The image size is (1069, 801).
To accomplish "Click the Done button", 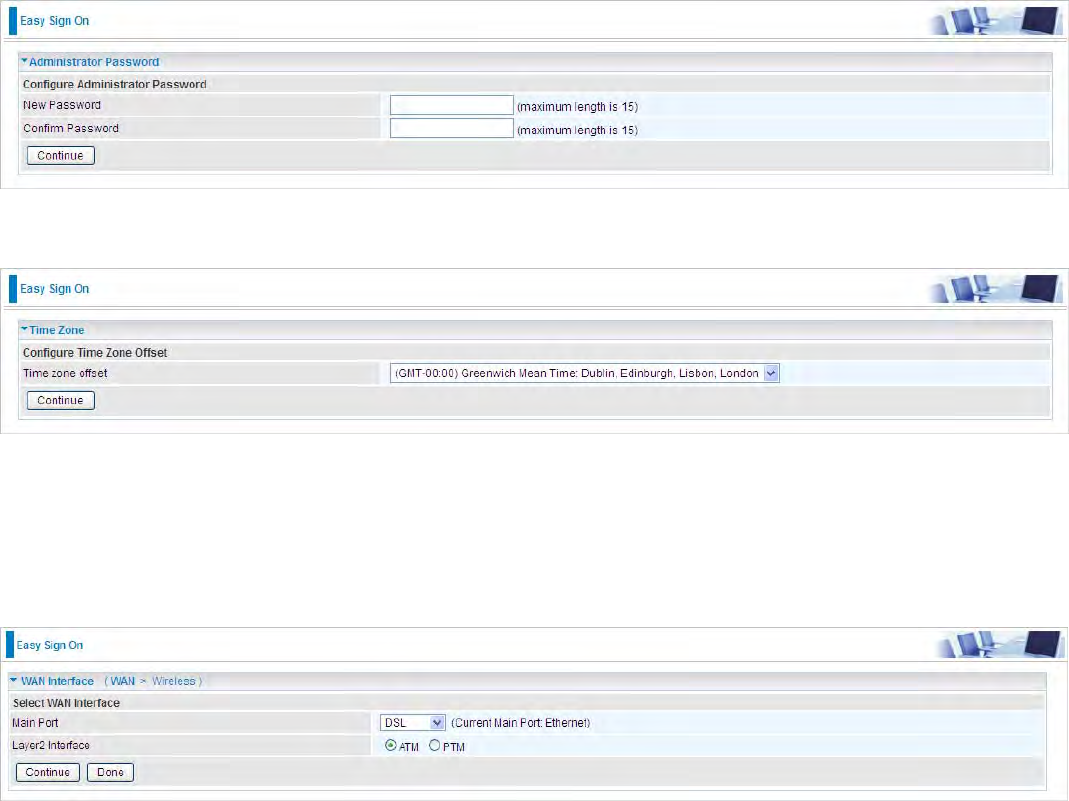I will click(110, 772).
